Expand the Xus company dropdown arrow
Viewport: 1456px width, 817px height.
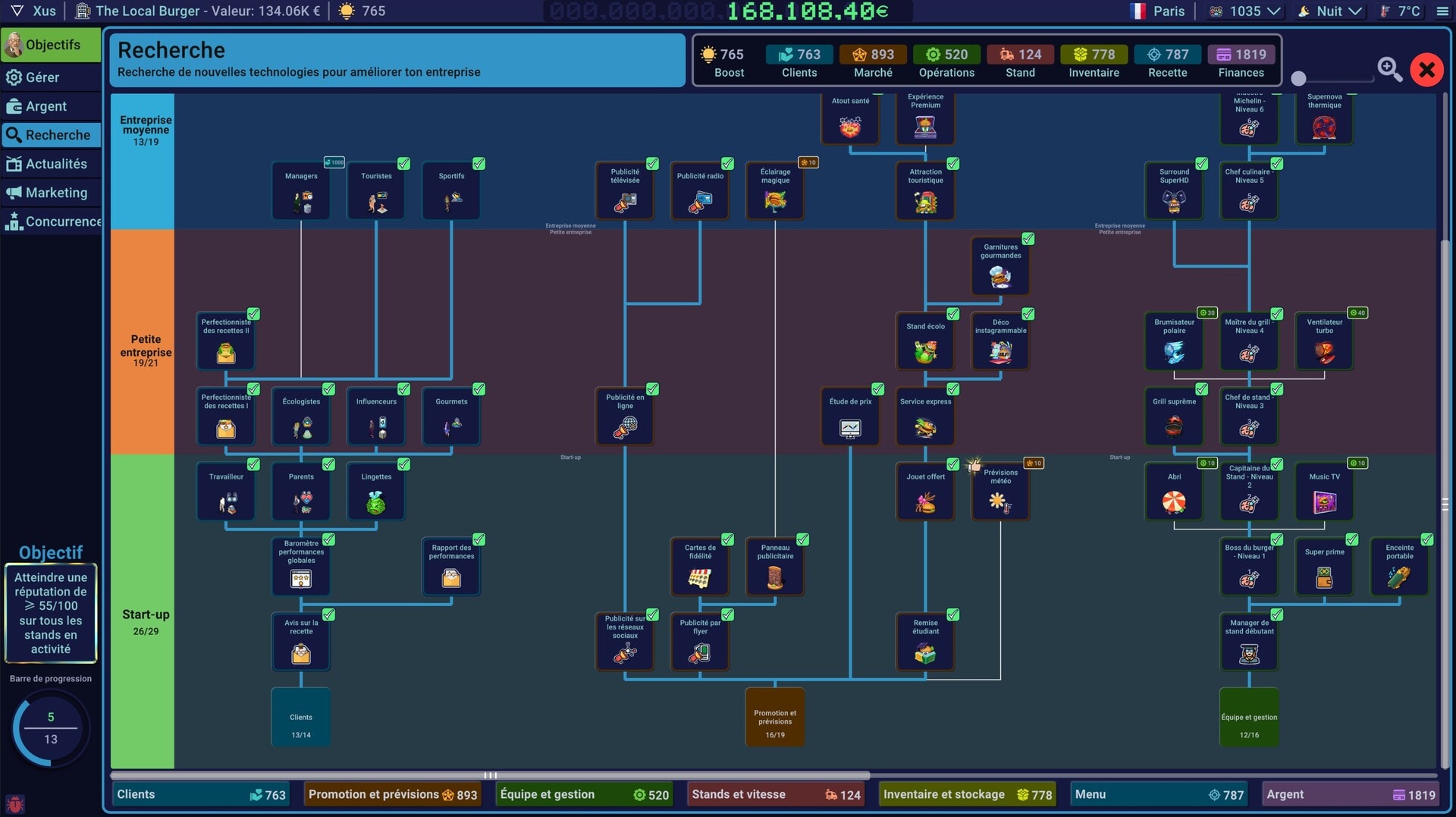[x=17, y=11]
